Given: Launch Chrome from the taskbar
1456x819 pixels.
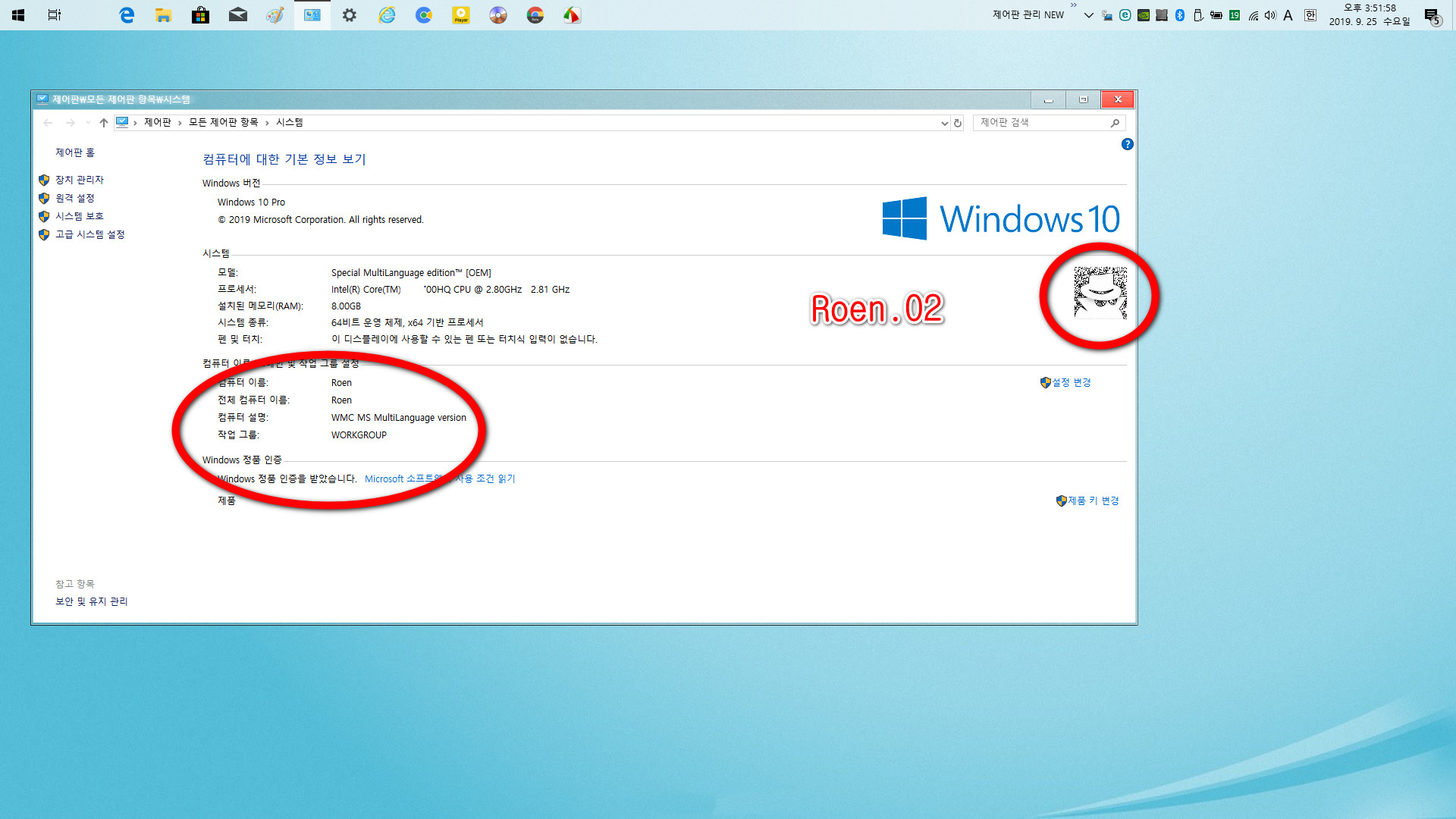Looking at the screenshot, I should point(535,14).
